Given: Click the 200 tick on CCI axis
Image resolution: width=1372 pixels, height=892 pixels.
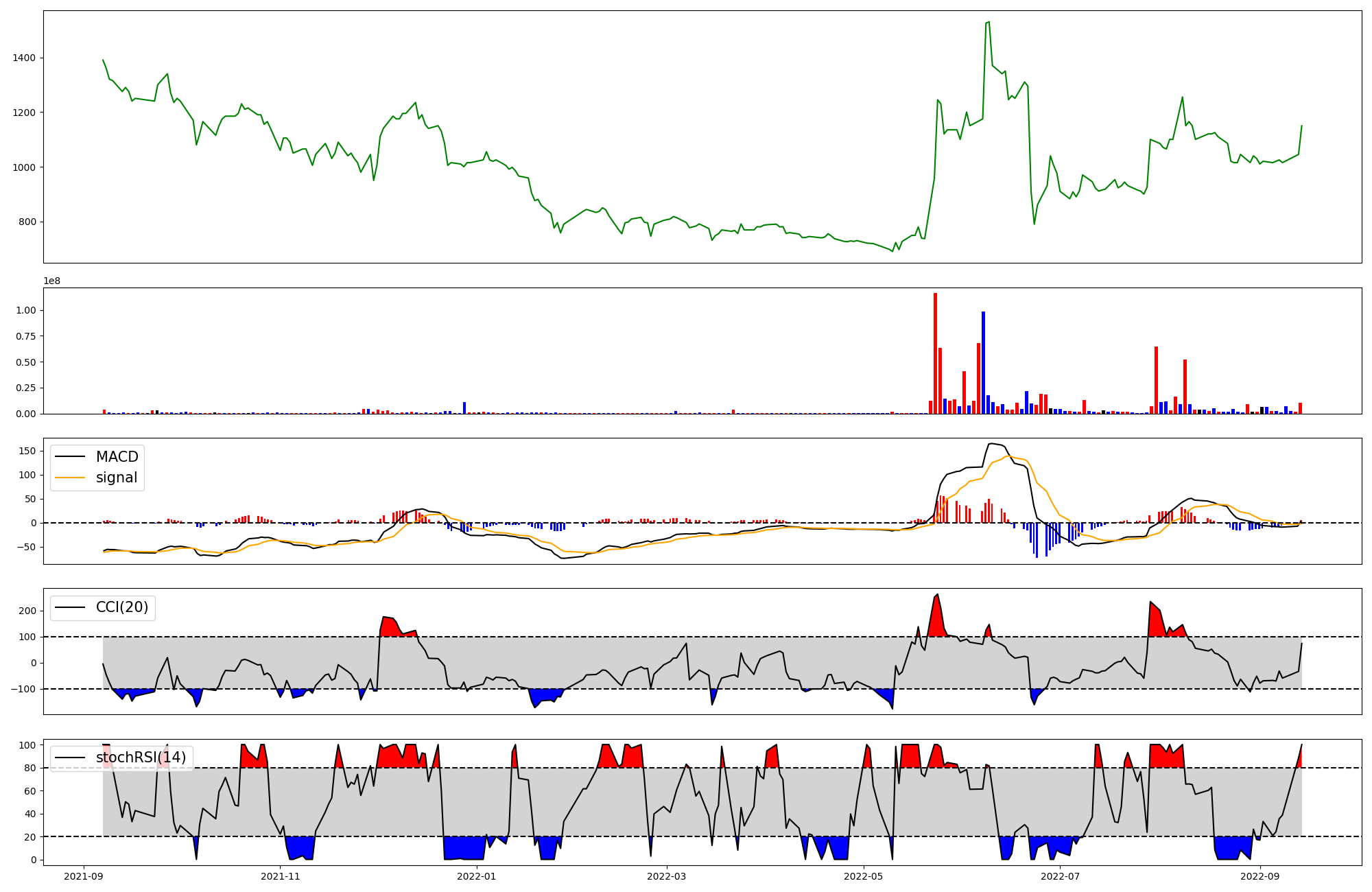Looking at the screenshot, I should click(x=28, y=611).
